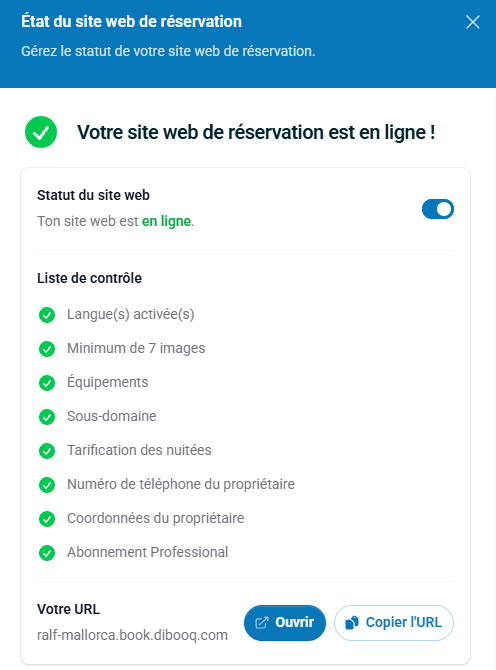Click the Tarification des nuitées label
This screenshot has width=496, height=670.
click(139, 450)
